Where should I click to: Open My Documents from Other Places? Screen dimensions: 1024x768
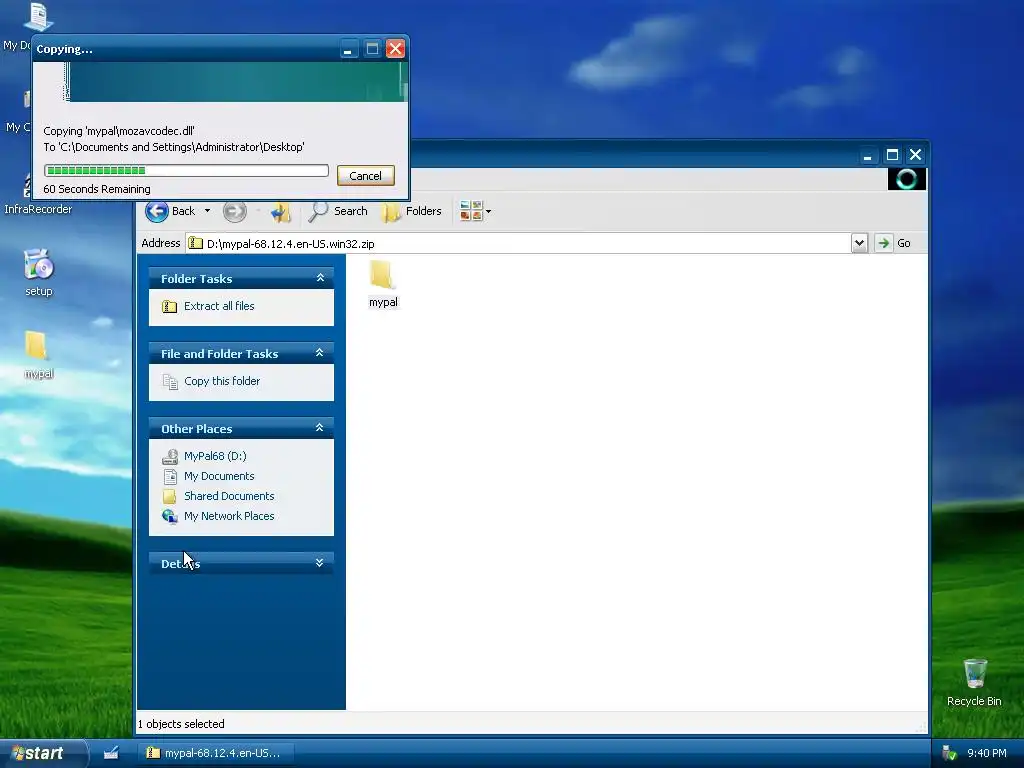pos(219,476)
